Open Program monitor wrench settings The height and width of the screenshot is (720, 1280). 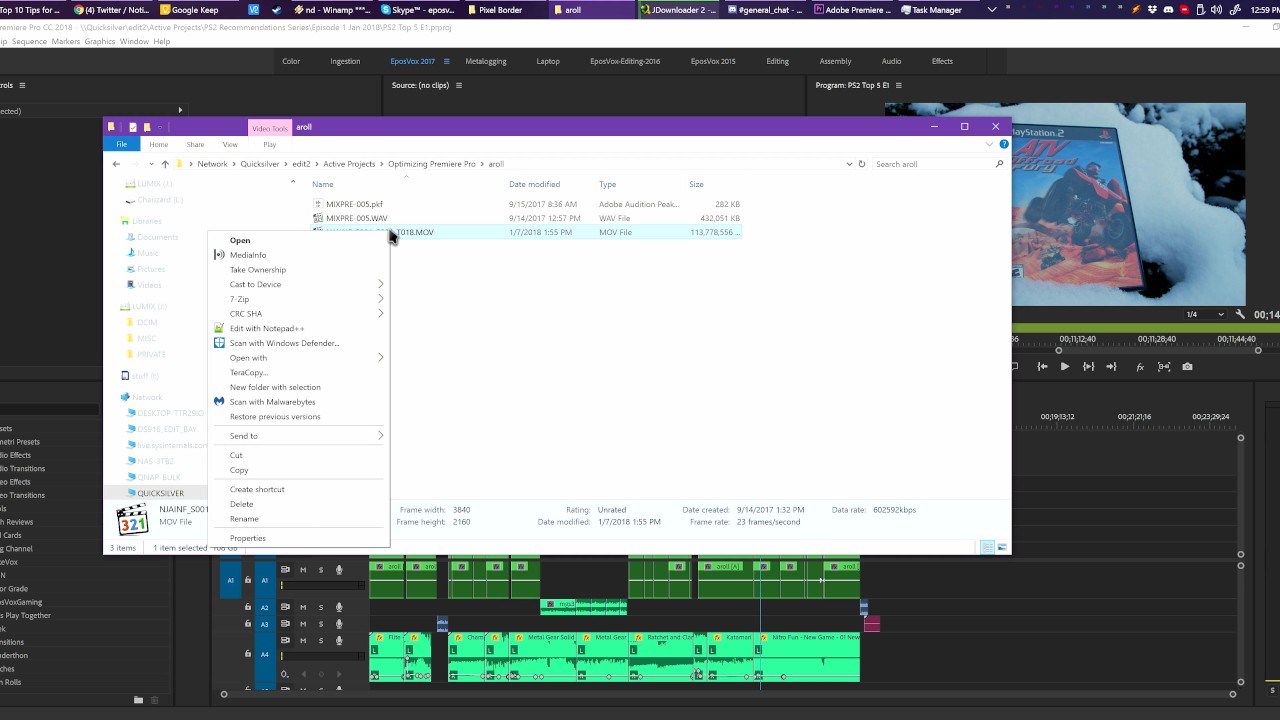pos(1240,314)
